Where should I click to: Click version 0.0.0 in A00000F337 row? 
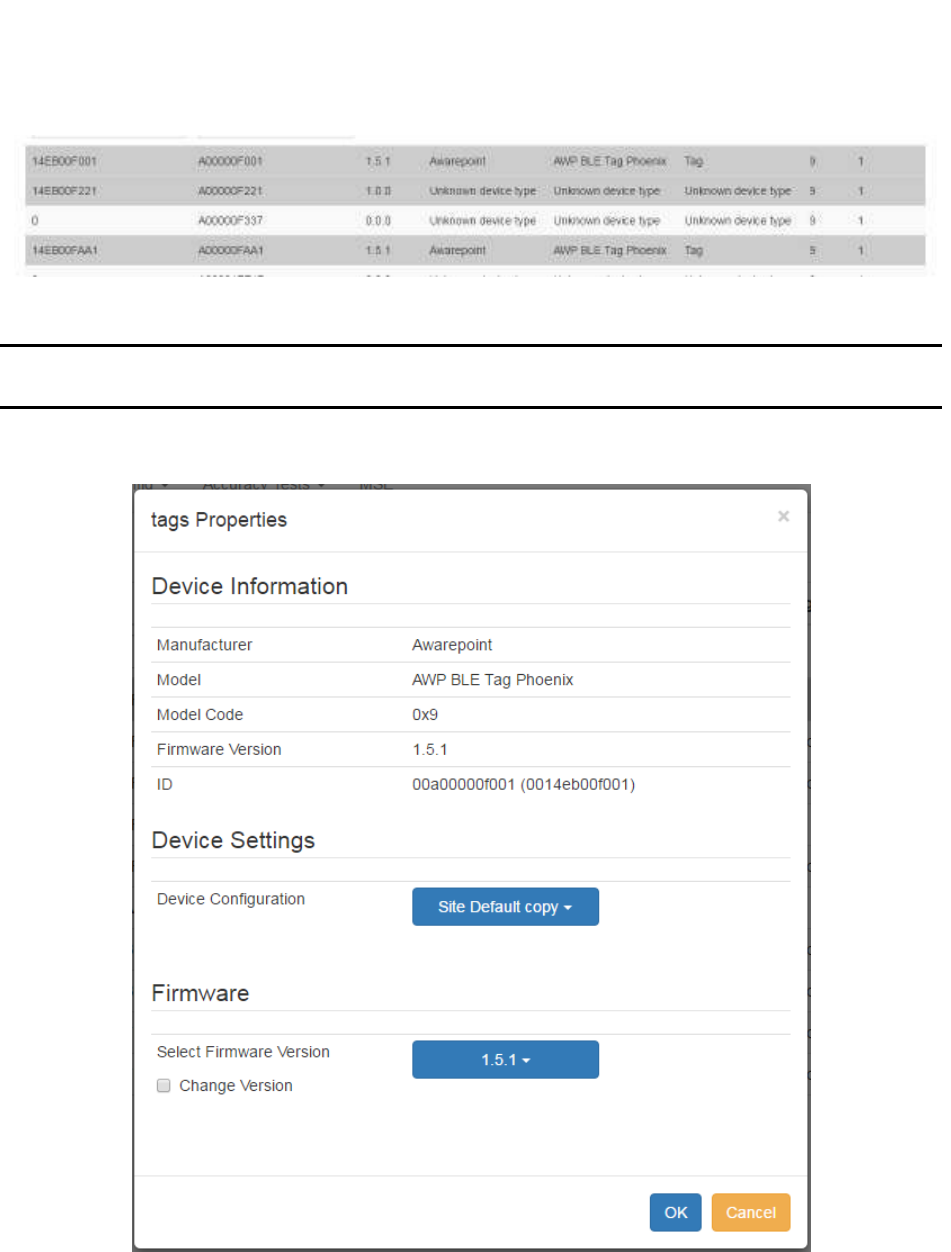378,221
